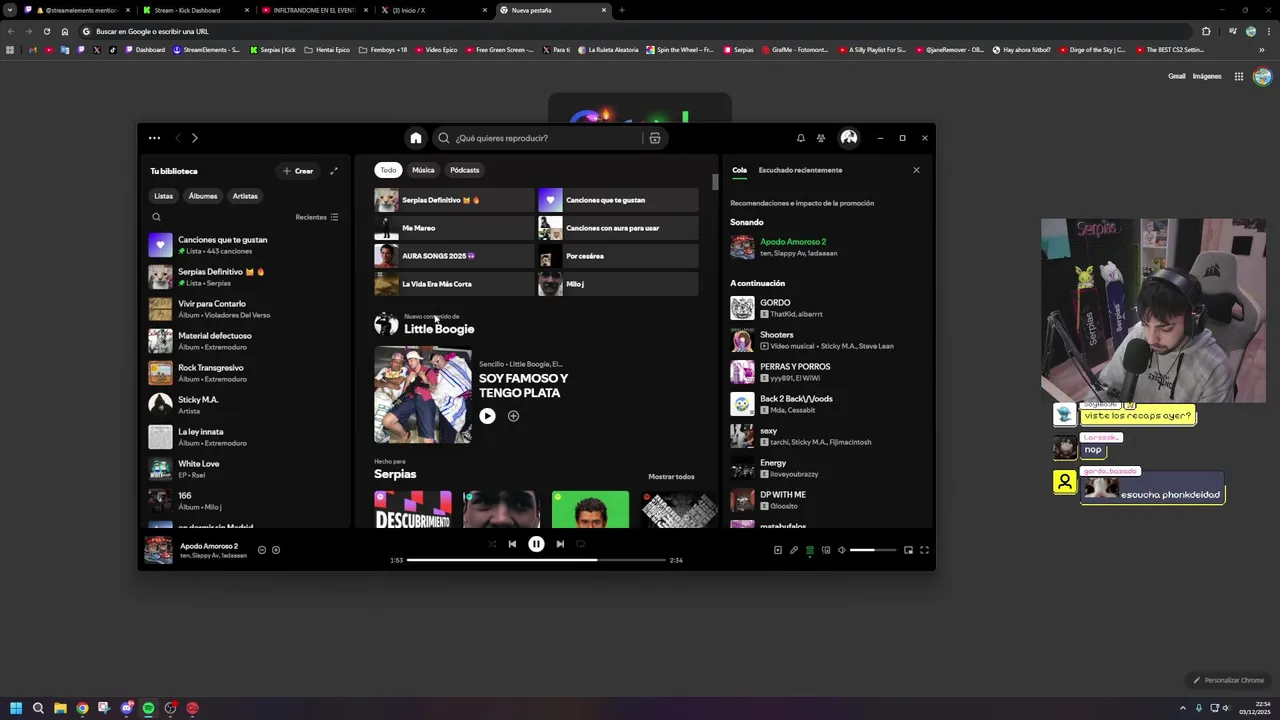The width and height of the screenshot is (1280, 720).
Task: Click the main content scrollbar in Spotify
Action: (715, 182)
